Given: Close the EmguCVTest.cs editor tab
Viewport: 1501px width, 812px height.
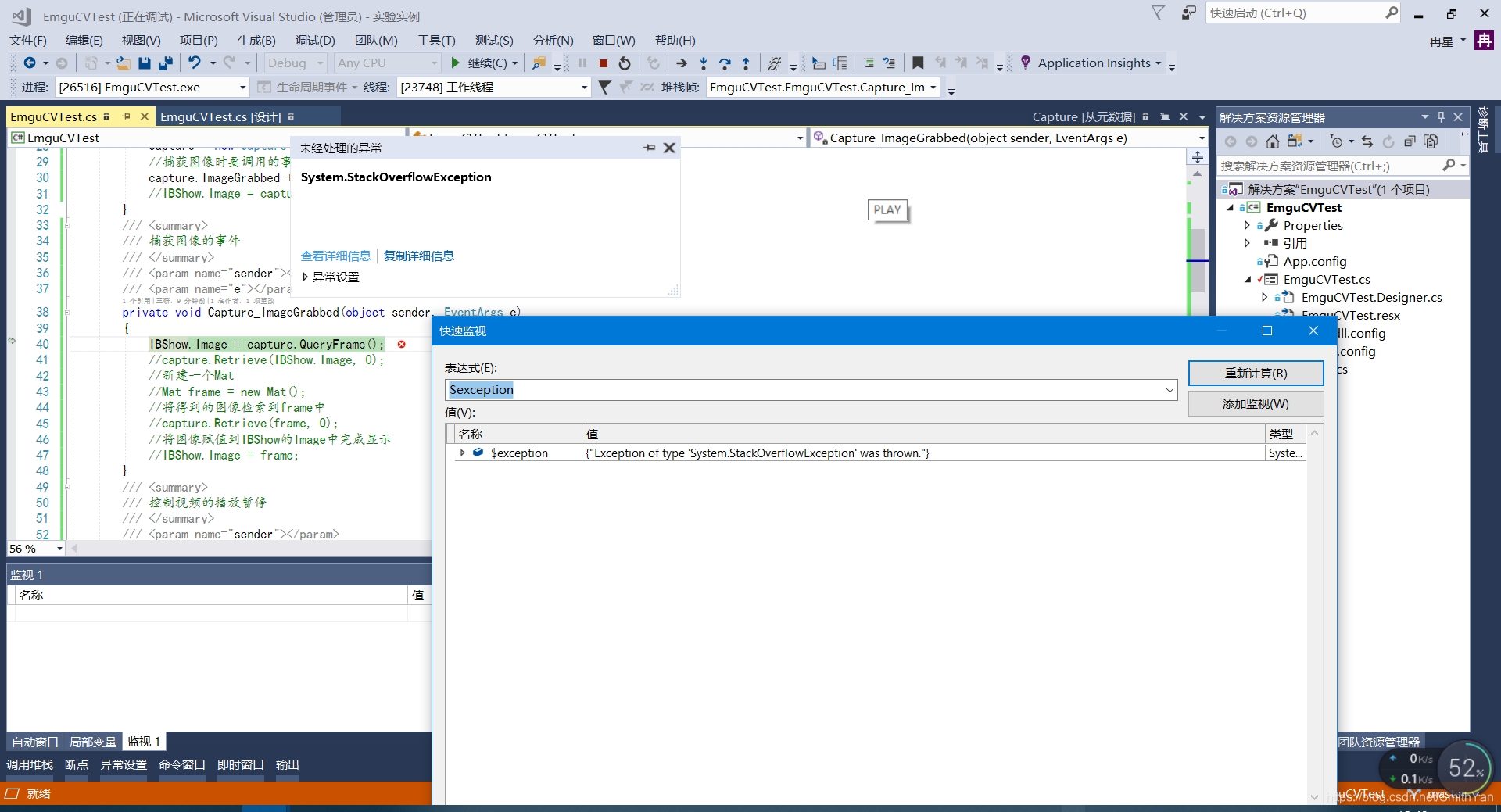Looking at the screenshot, I should coord(144,116).
